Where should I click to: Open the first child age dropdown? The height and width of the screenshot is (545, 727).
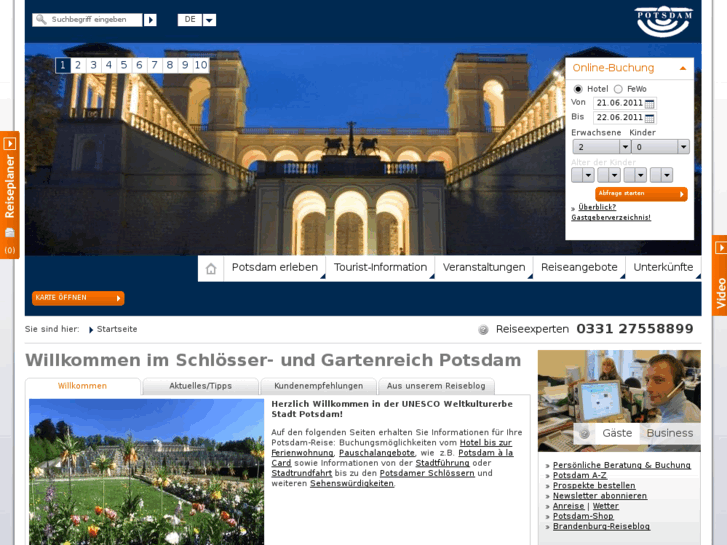[x=583, y=175]
